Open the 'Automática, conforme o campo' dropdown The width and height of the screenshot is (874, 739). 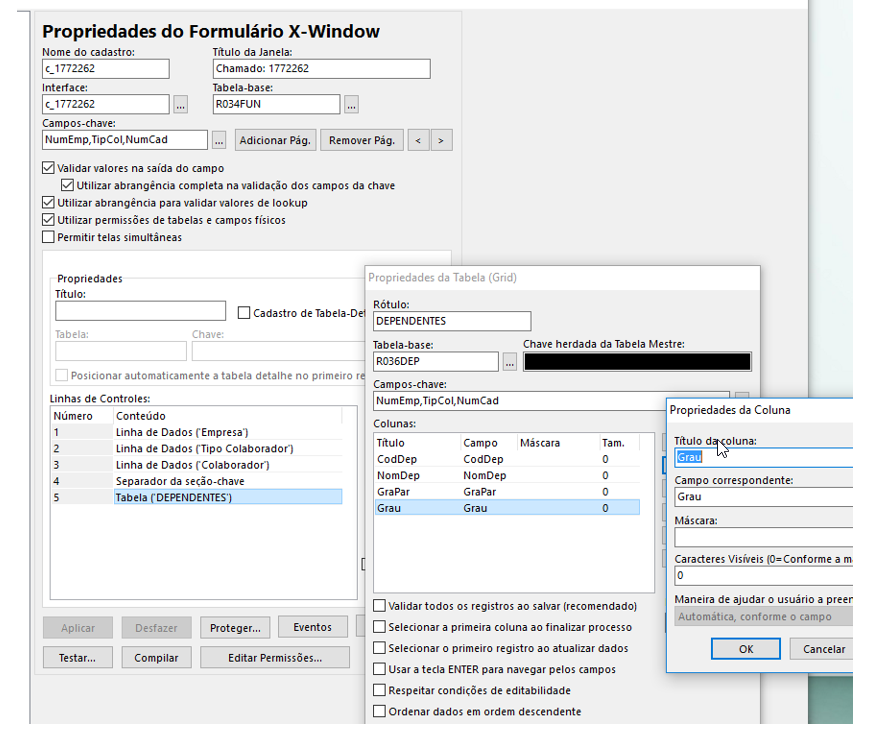click(x=762, y=617)
